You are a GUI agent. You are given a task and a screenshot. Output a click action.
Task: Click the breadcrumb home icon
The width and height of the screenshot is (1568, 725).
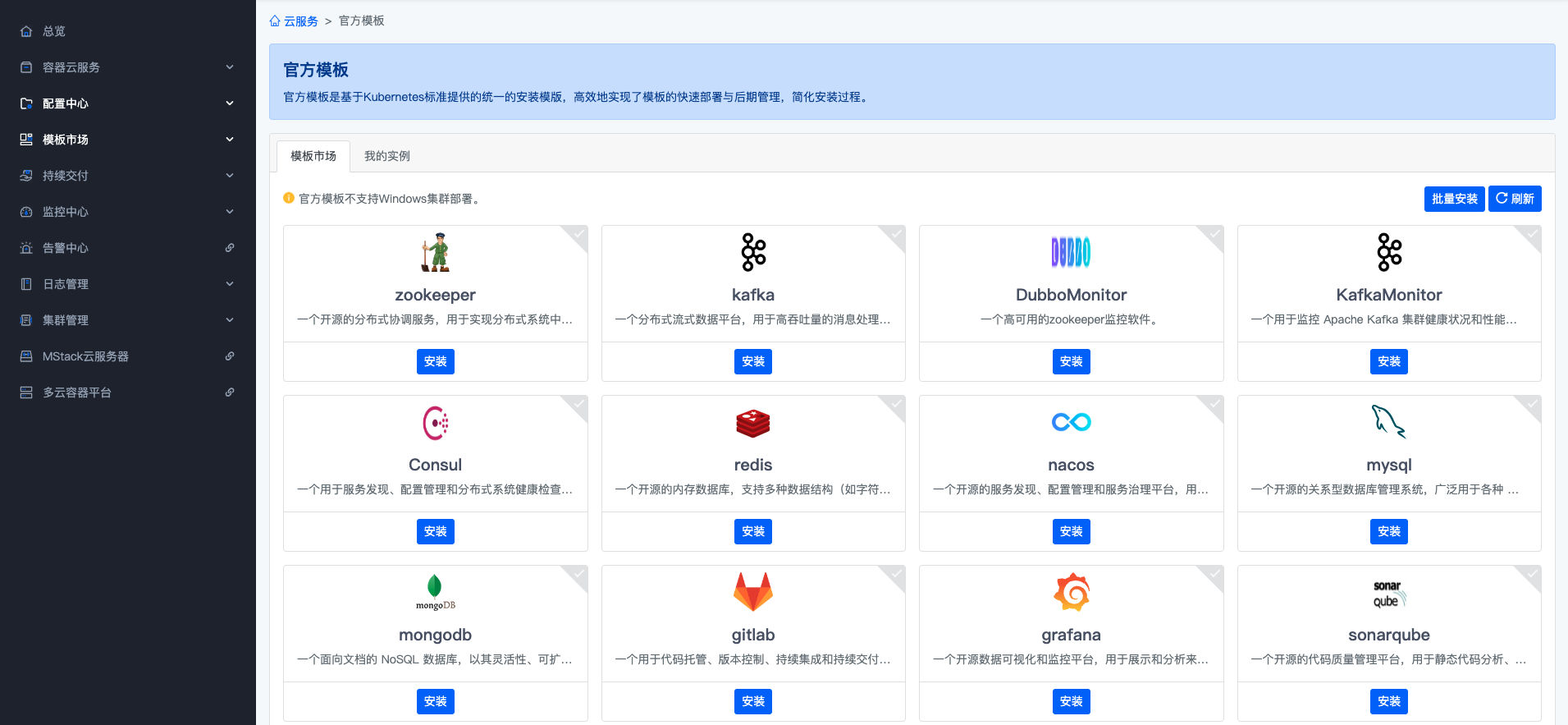[x=275, y=21]
